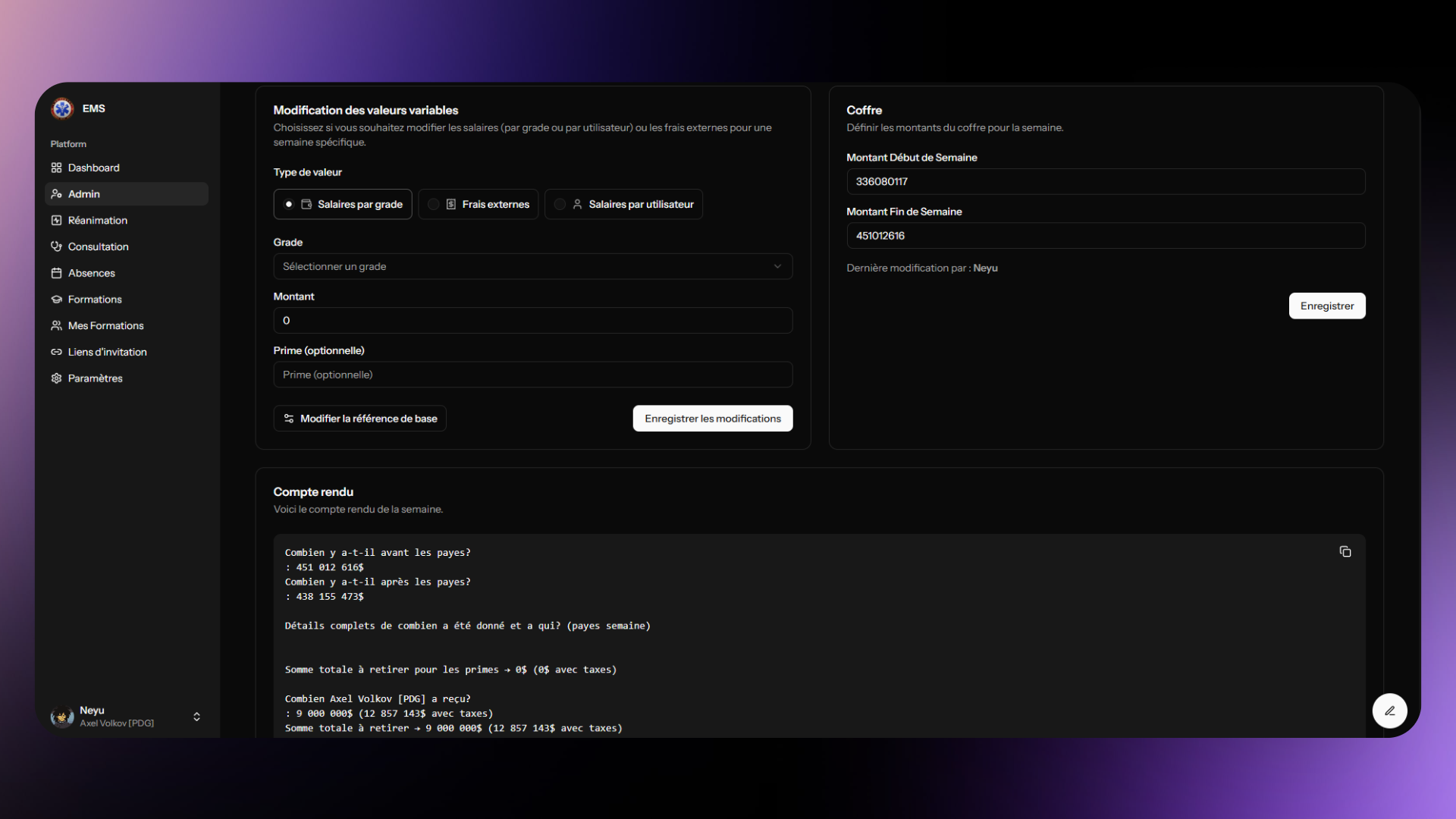Click Enregistrer les modifications button

click(712, 419)
